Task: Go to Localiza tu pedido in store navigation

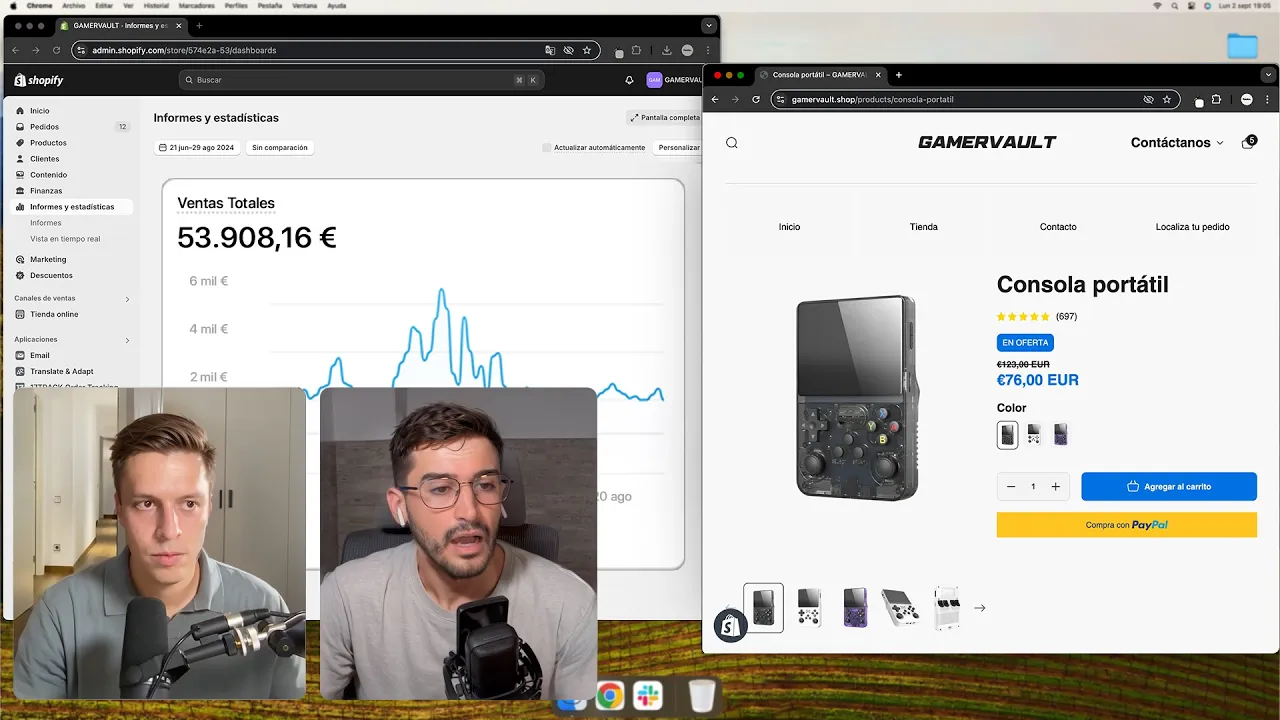Action: (x=1192, y=227)
